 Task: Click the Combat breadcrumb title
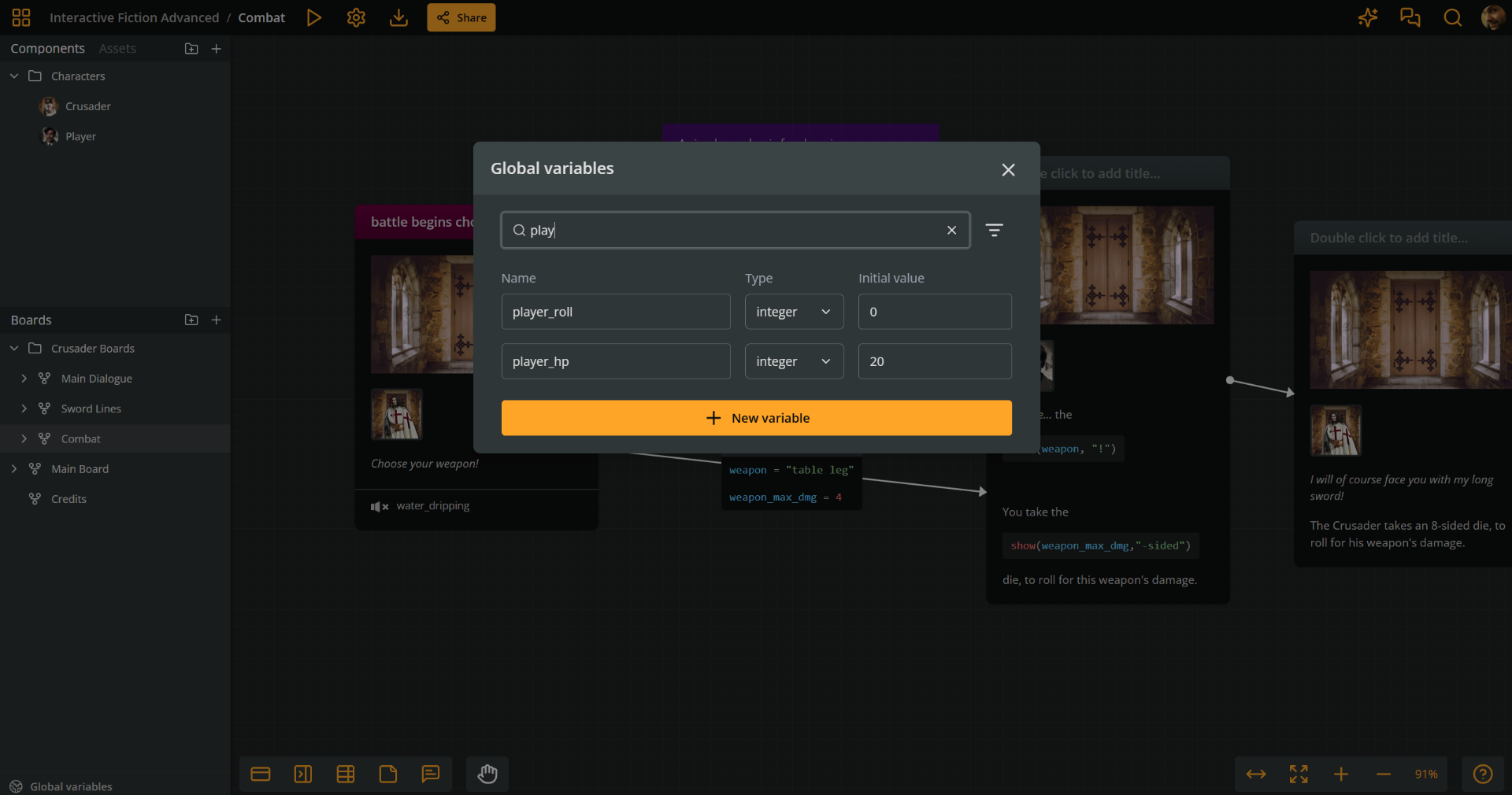coord(261,17)
